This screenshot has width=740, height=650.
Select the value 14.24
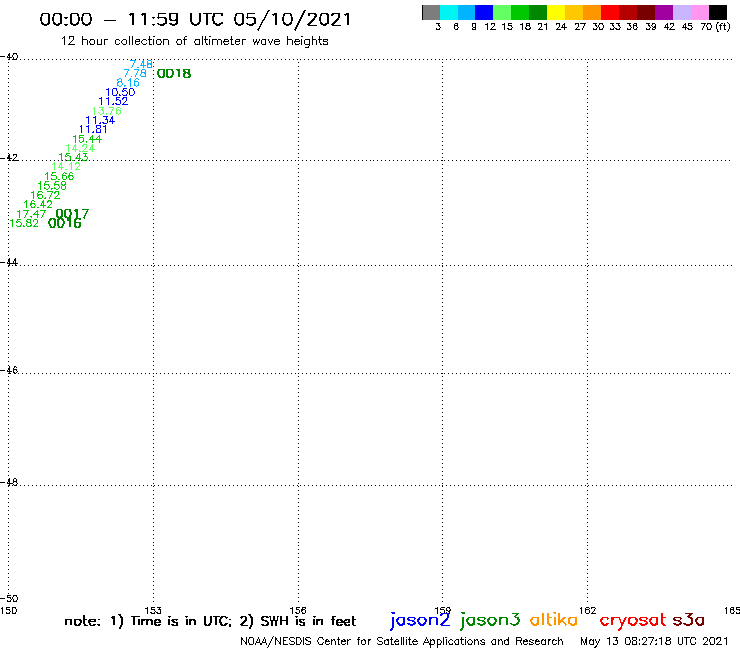[x=80, y=148]
